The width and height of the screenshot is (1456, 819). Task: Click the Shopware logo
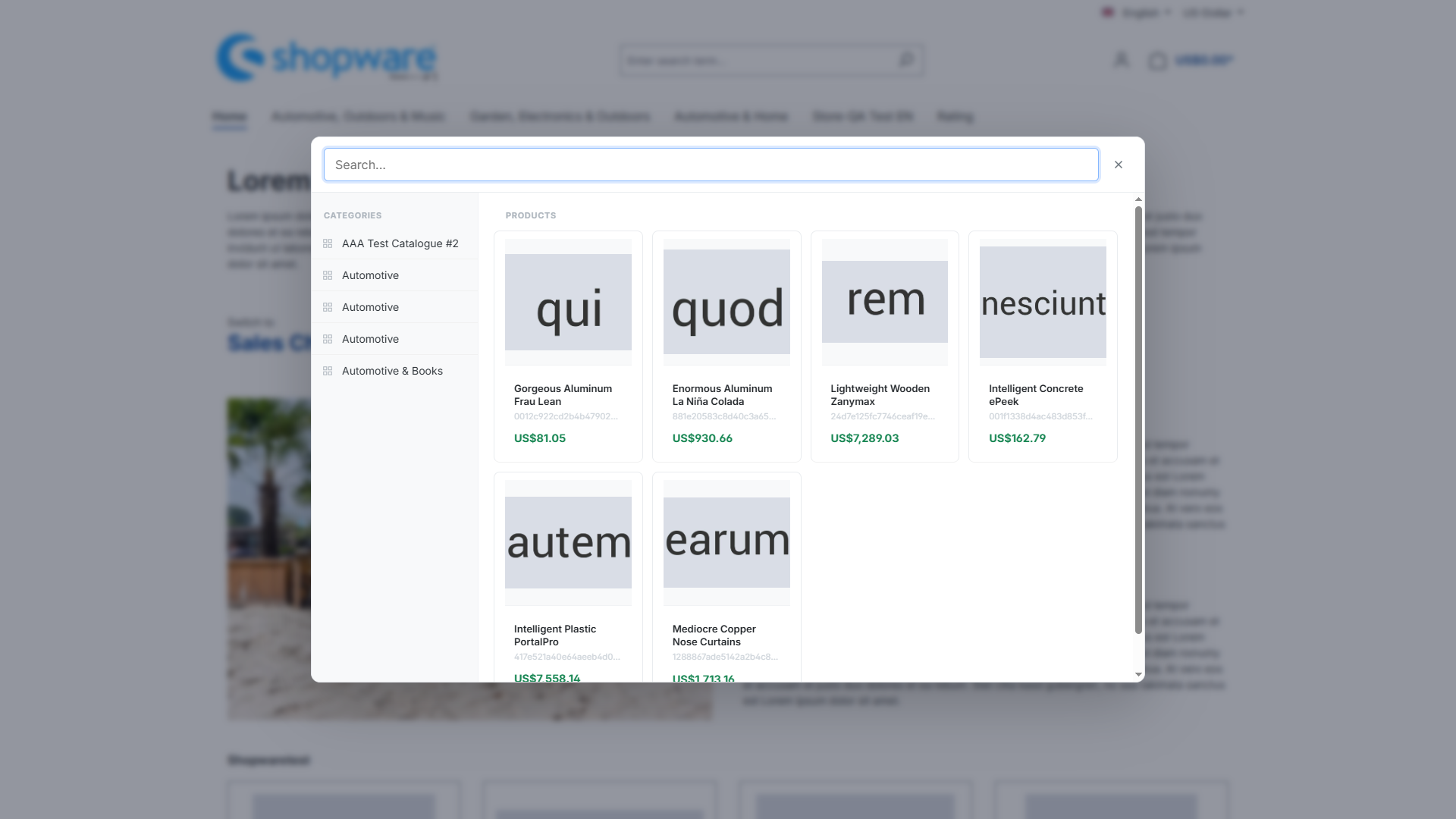click(327, 57)
